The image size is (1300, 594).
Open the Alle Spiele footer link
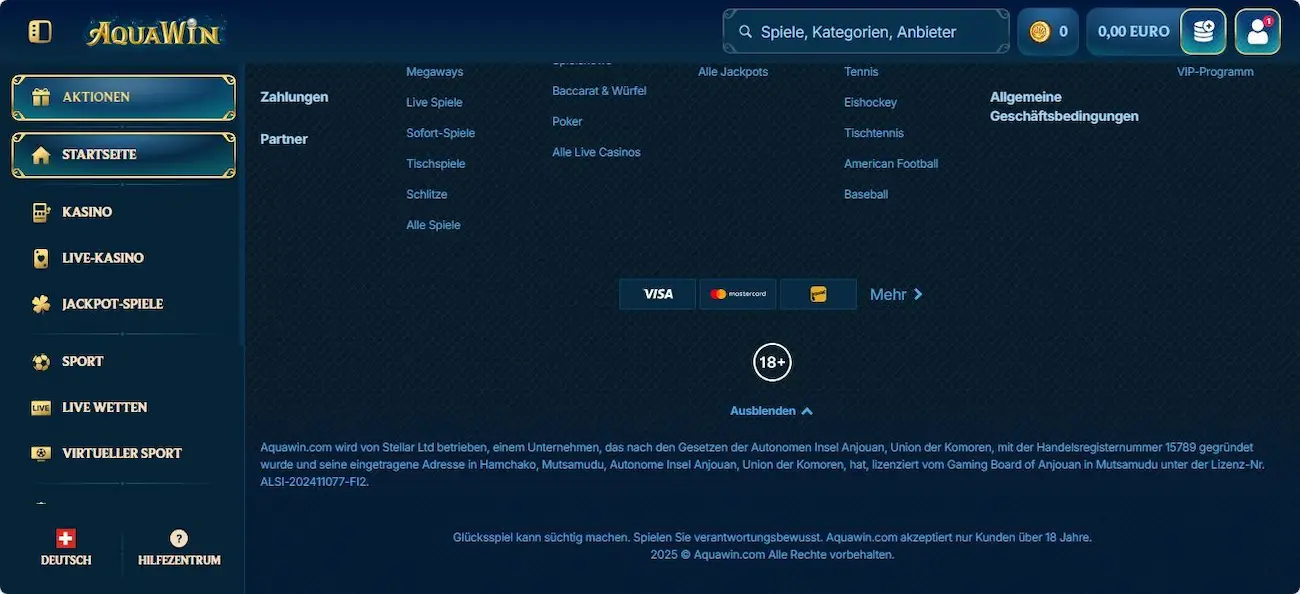click(x=434, y=225)
